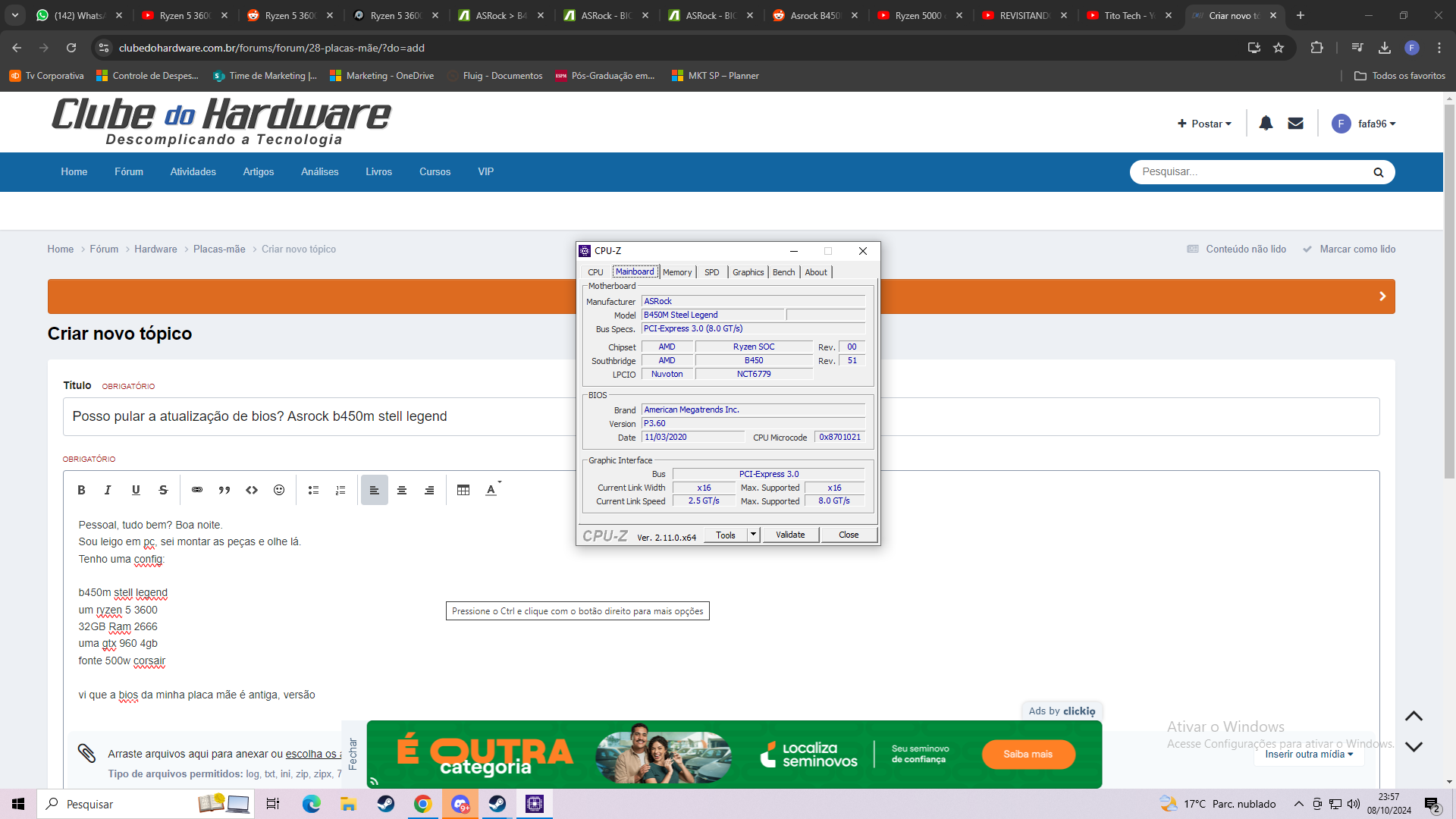This screenshot has width=1456, height=819.
Task: Open the tab search dropdown in Chrome
Action: click(15, 15)
